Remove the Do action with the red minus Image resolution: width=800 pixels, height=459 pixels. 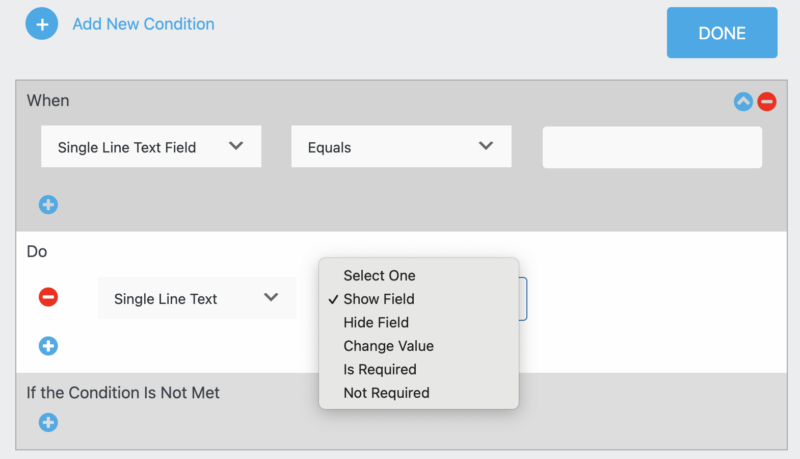pyautogui.click(x=48, y=297)
